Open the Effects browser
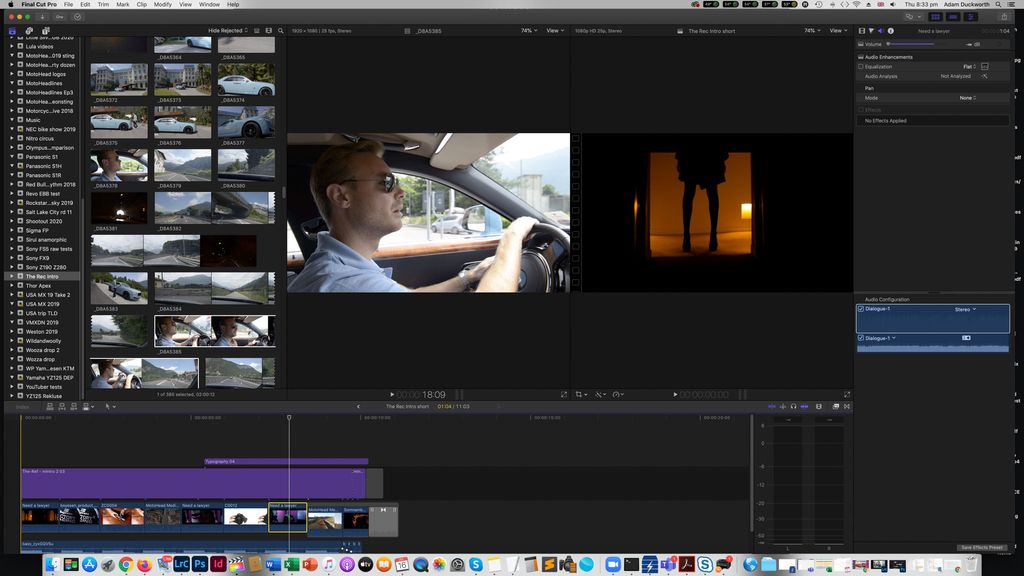The height and width of the screenshot is (576, 1024). tap(834, 406)
